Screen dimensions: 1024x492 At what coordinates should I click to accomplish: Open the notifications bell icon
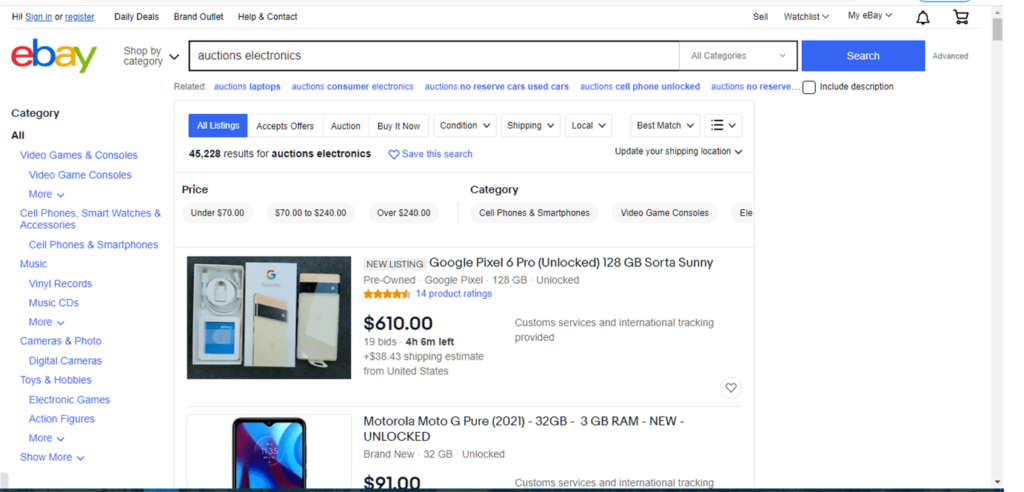[922, 18]
